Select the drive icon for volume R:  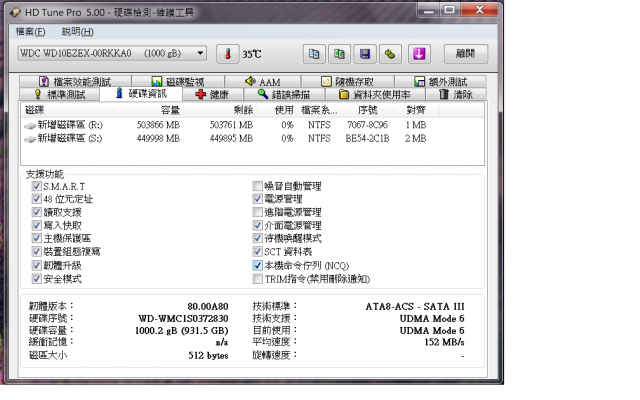click(x=30, y=126)
